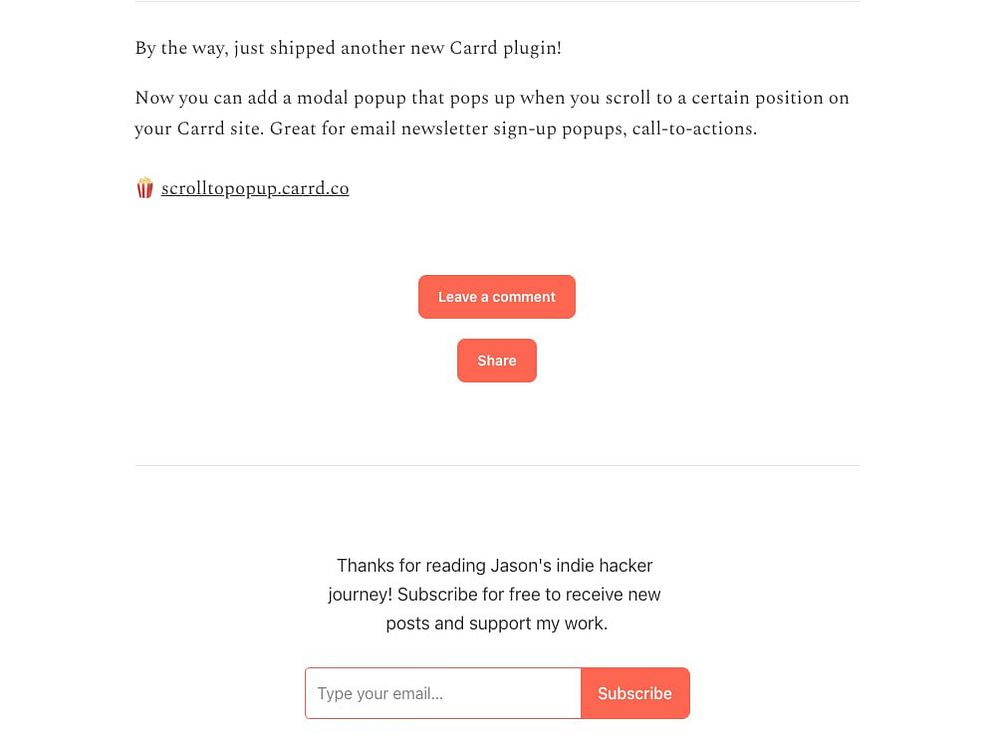1000x749 pixels.
Task: Click the words 'modal popup' in the paragraph
Action: pyautogui.click(x=351, y=98)
